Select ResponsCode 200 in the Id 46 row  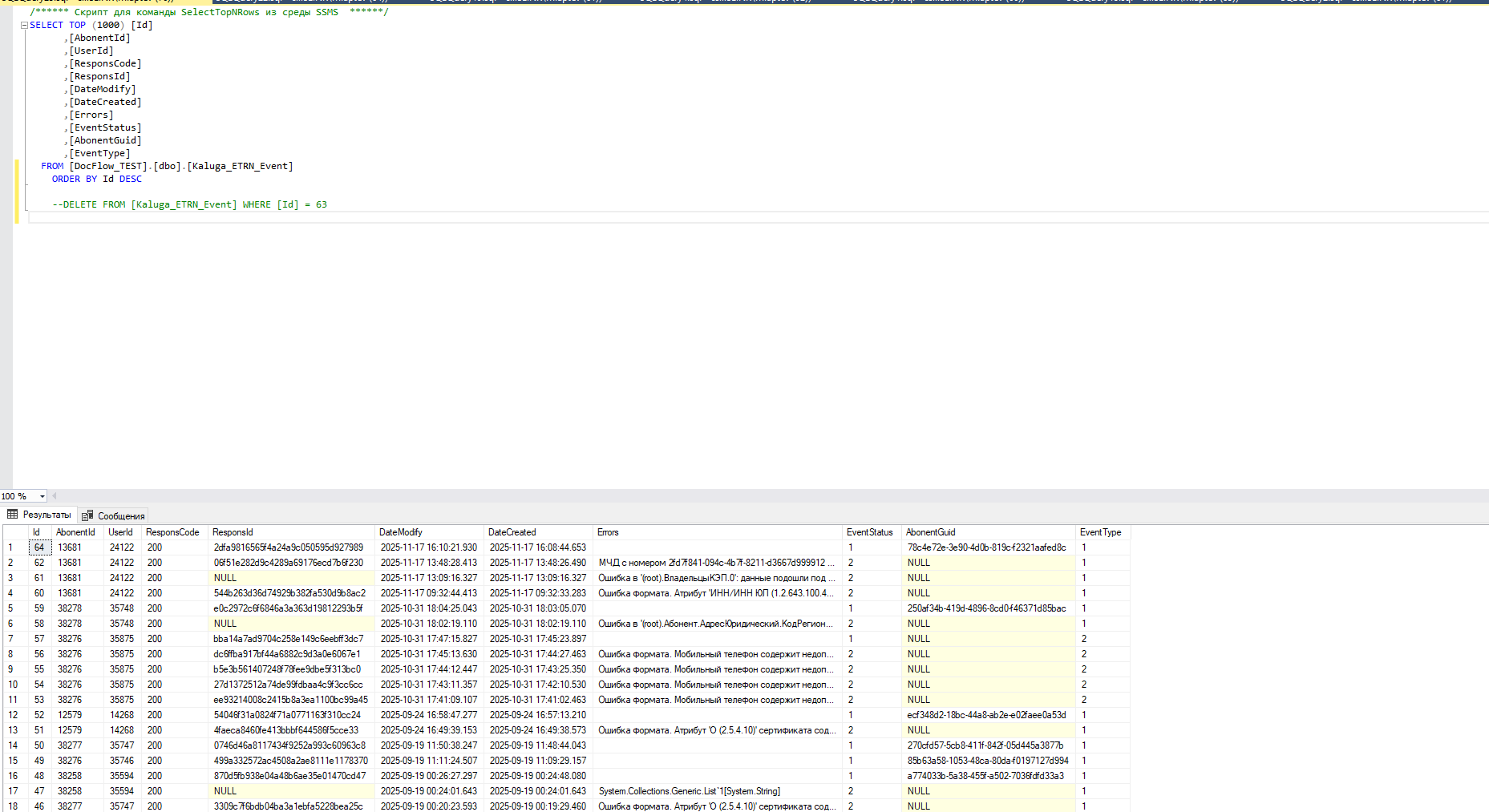(x=175, y=806)
